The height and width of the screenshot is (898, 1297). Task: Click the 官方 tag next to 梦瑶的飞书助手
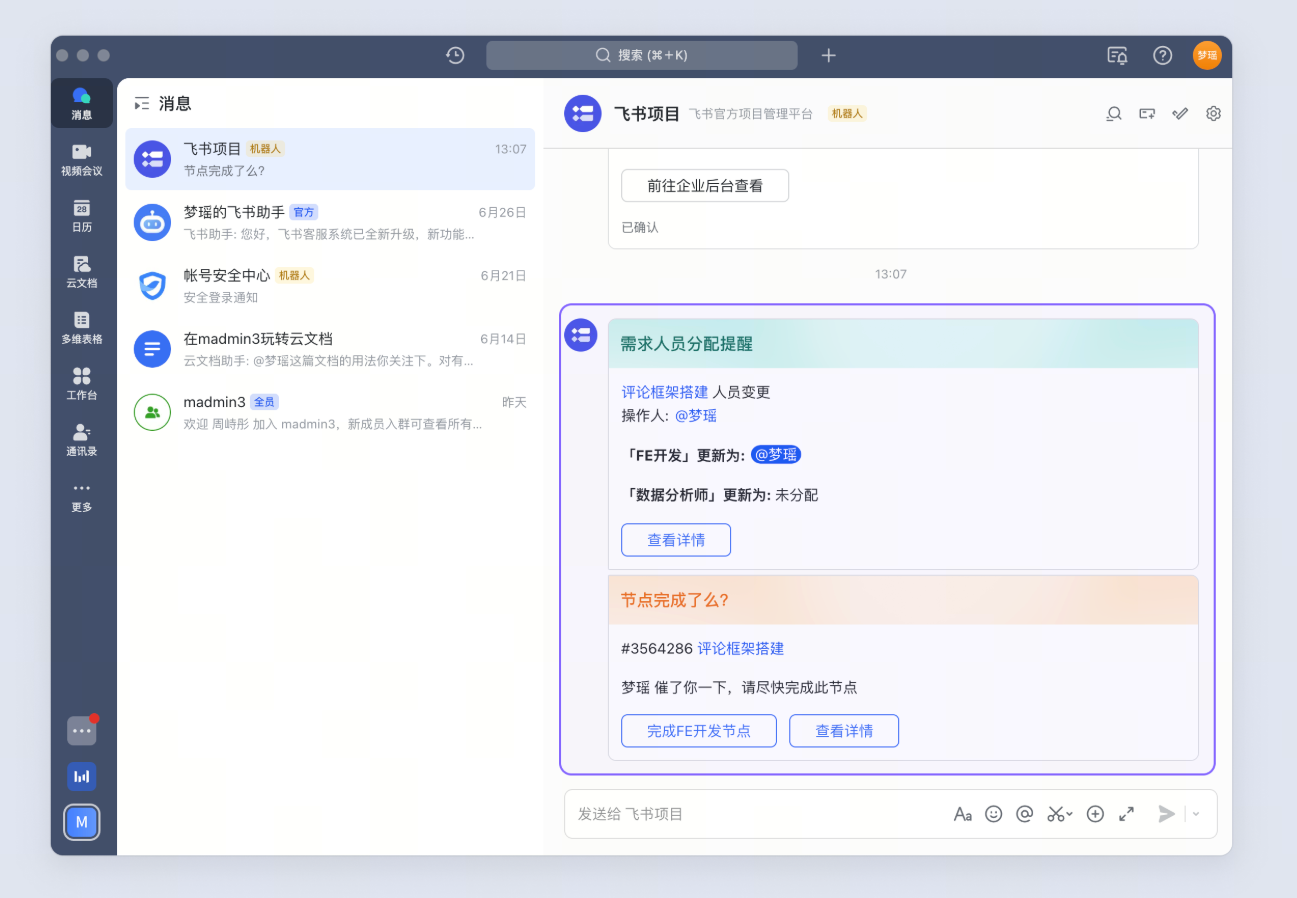(x=304, y=212)
